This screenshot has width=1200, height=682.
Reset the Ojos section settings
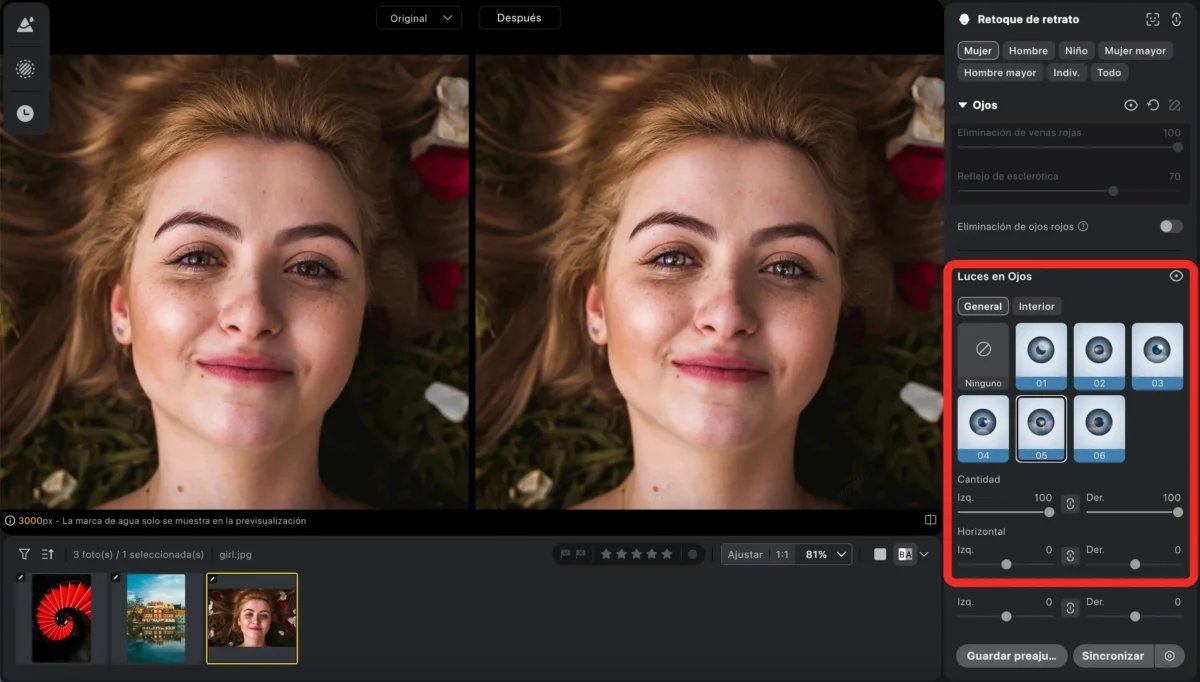(x=1153, y=105)
